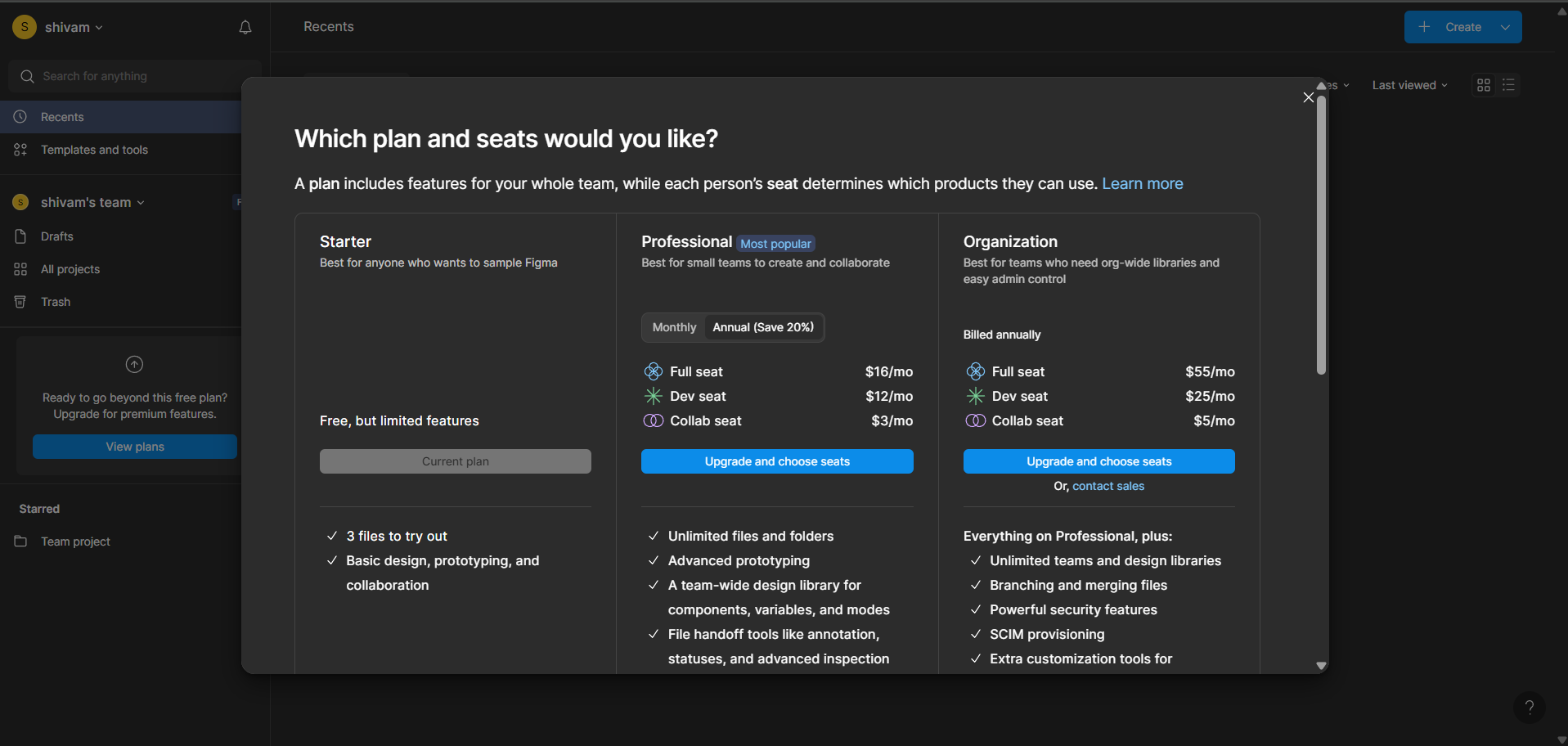This screenshot has height=746, width=1568.
Task: Open All projects
Action: click(x=121, y=269)
